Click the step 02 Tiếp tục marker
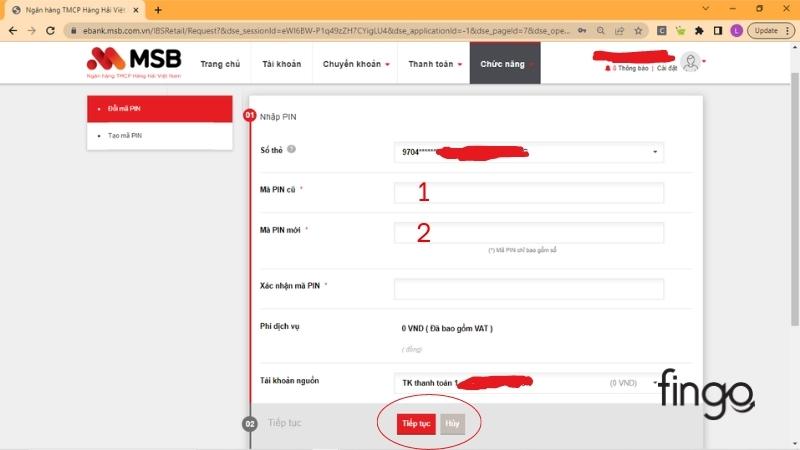 (x=249, y=423)
